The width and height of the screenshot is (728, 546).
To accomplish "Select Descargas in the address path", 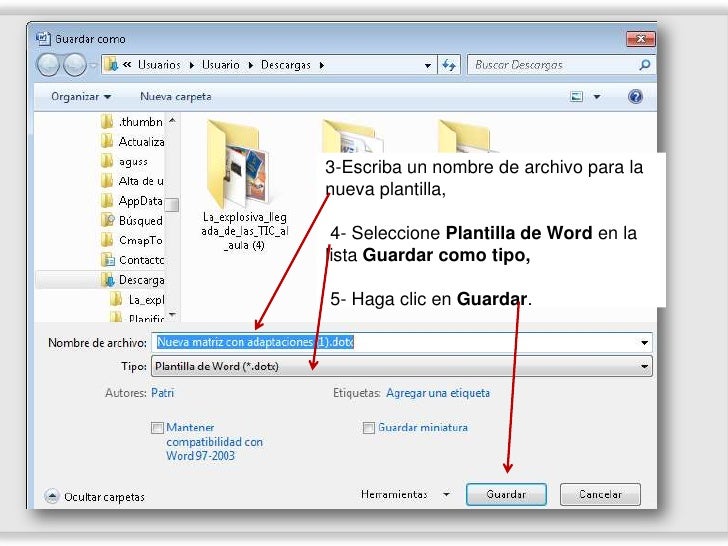I will coord(286,65).
